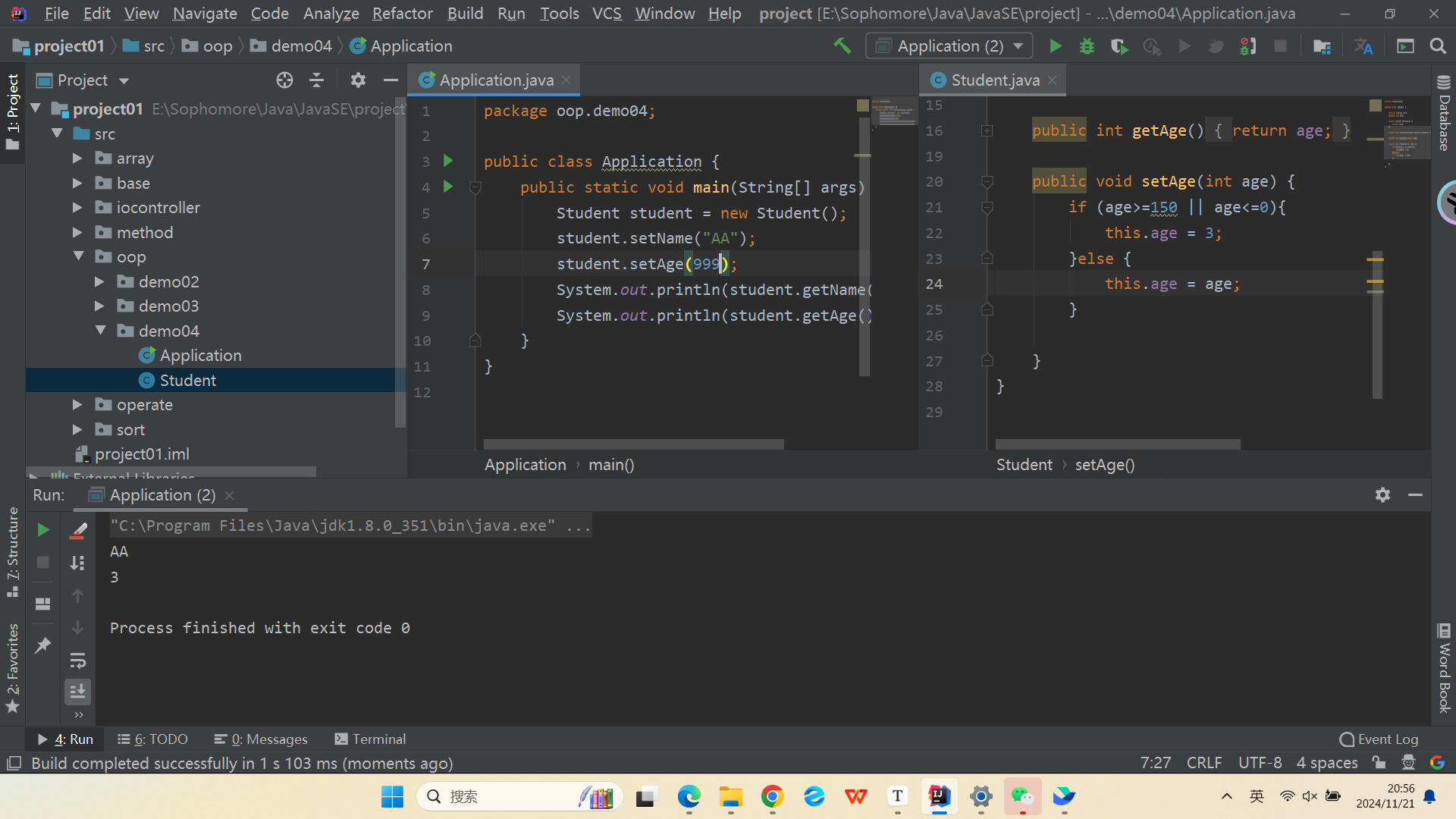Image resolution: width=1456 pixels, height=819 pixels.
Task: Open Chrome from the Windows taskbar
Action: 772,796
